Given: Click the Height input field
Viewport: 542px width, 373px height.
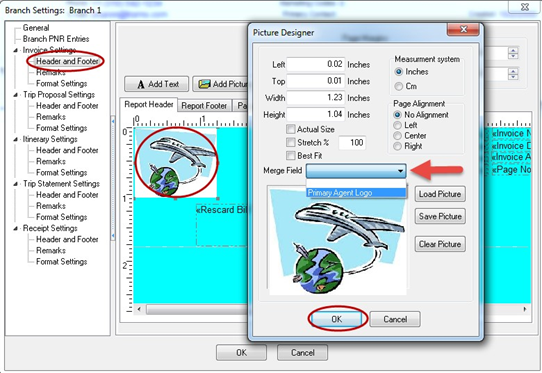Looking at the screenshot, I should tap(316, 114).
